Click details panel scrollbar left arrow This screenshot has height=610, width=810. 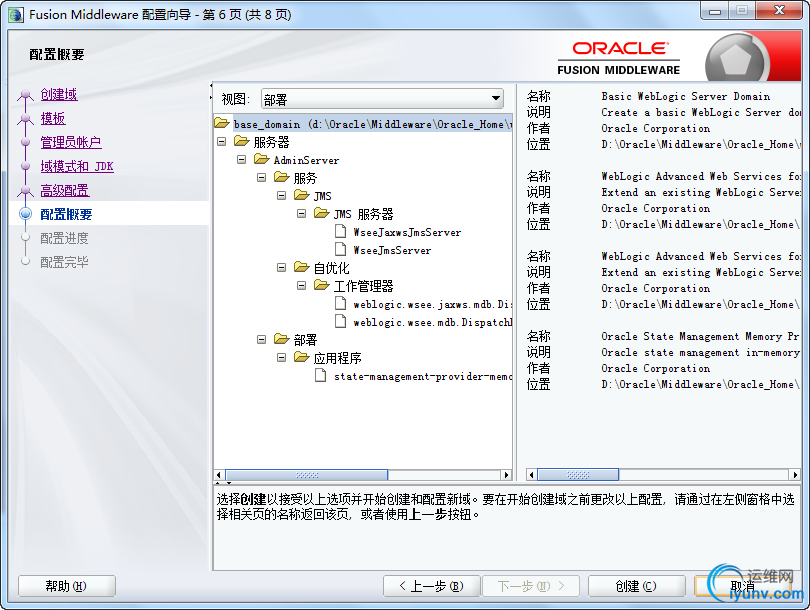click(532, 474)
